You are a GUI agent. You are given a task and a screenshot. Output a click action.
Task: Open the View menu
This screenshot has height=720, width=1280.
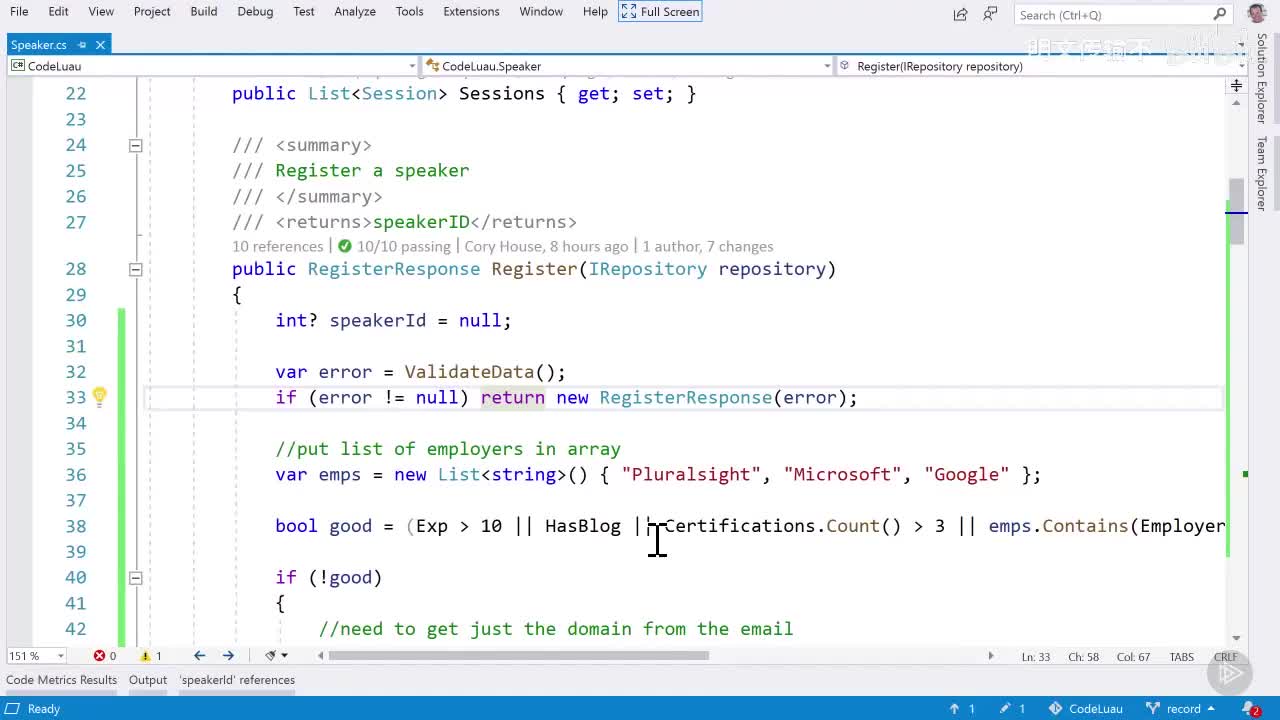(101, 12)
